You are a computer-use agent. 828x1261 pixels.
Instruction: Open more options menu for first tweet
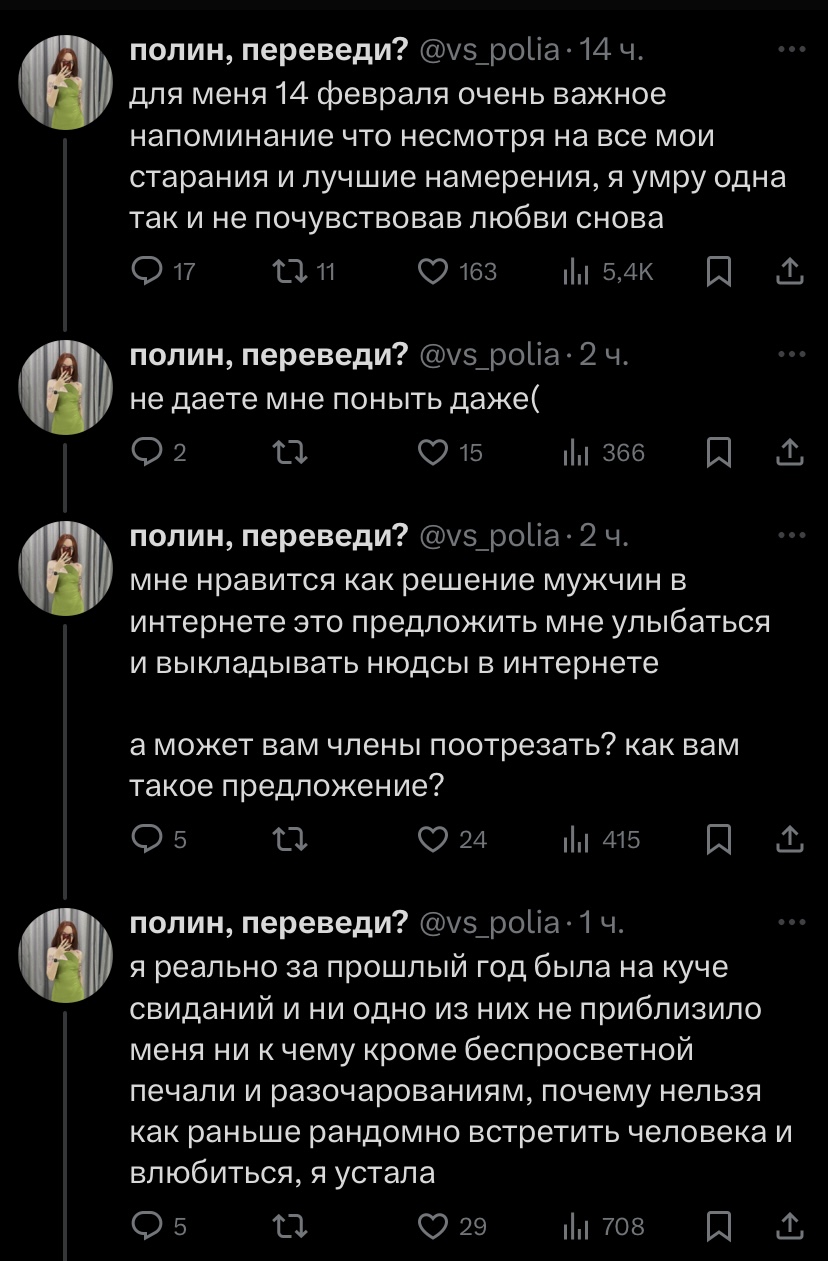point(790,48)
